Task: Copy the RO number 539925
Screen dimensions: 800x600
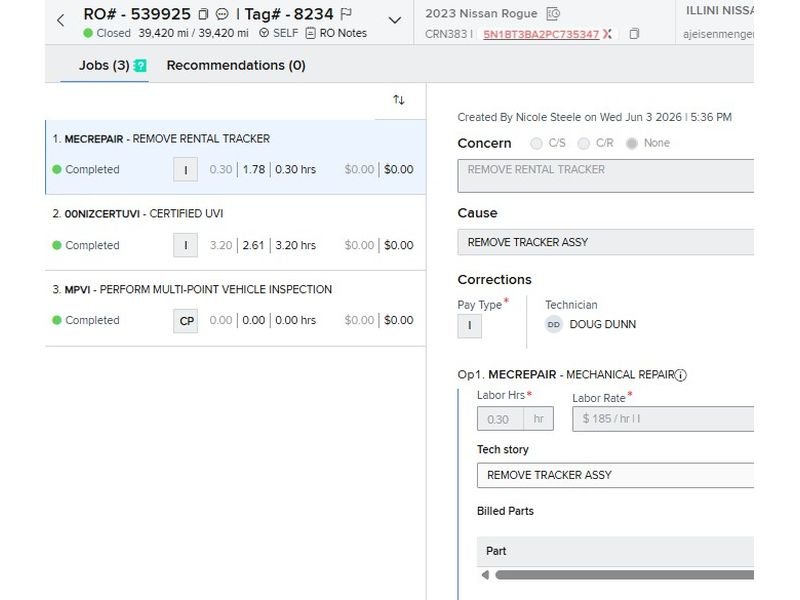Action: click(x=203, y=14)
